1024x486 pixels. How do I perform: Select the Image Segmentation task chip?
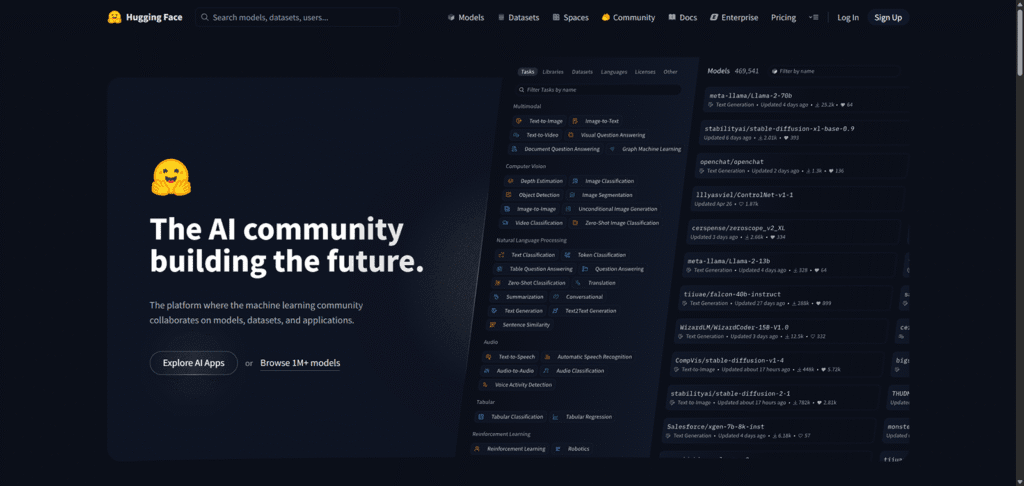pyautogui.click(x=601, y=195)
